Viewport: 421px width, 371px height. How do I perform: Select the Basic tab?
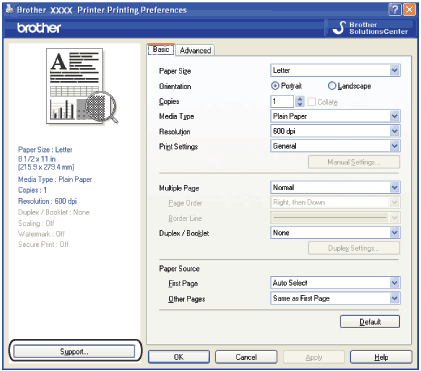coord(161,49)
